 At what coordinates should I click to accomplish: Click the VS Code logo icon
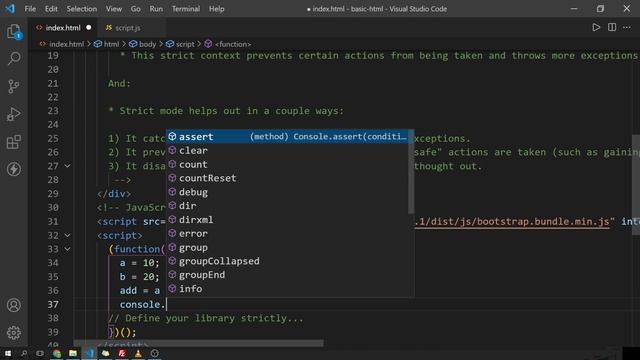(10, 9)
